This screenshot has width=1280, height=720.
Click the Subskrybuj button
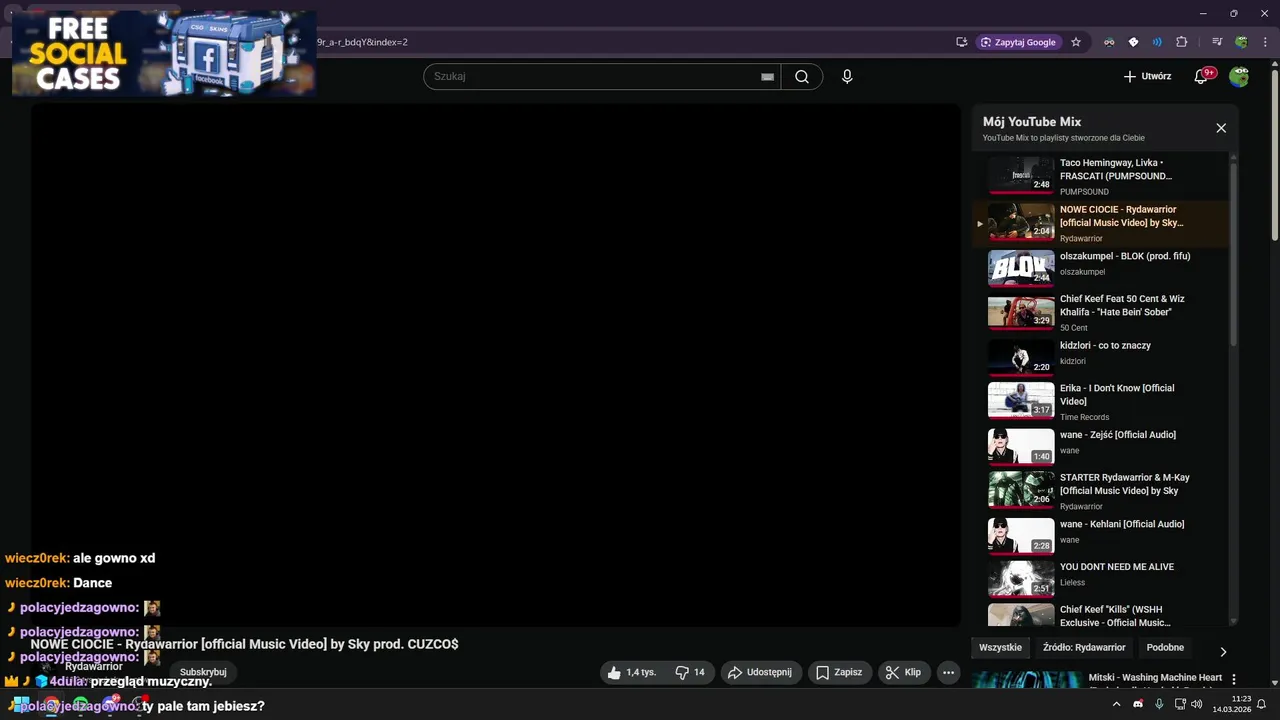[203, 672]
